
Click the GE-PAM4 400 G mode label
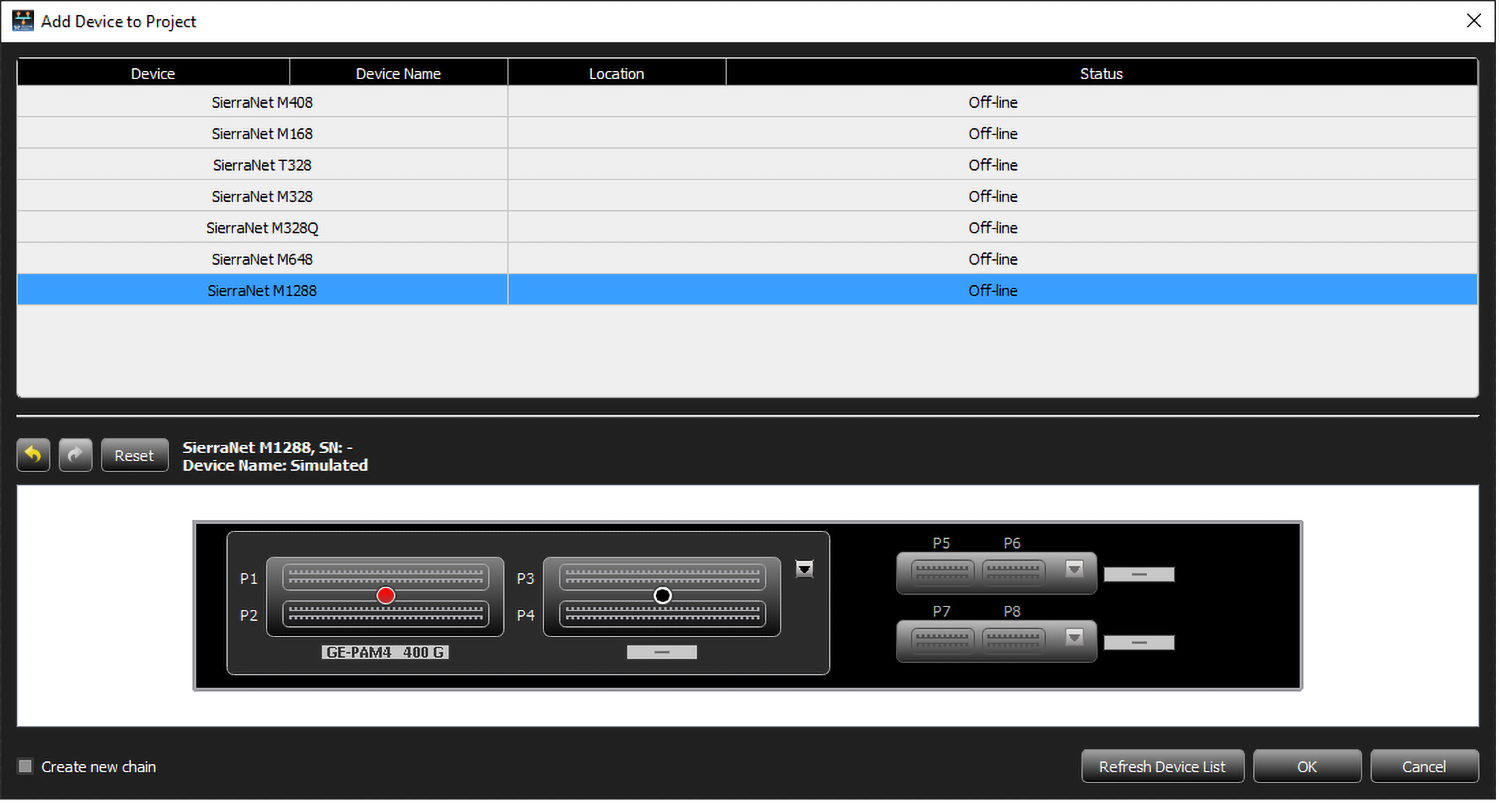(x=385, y=652)
